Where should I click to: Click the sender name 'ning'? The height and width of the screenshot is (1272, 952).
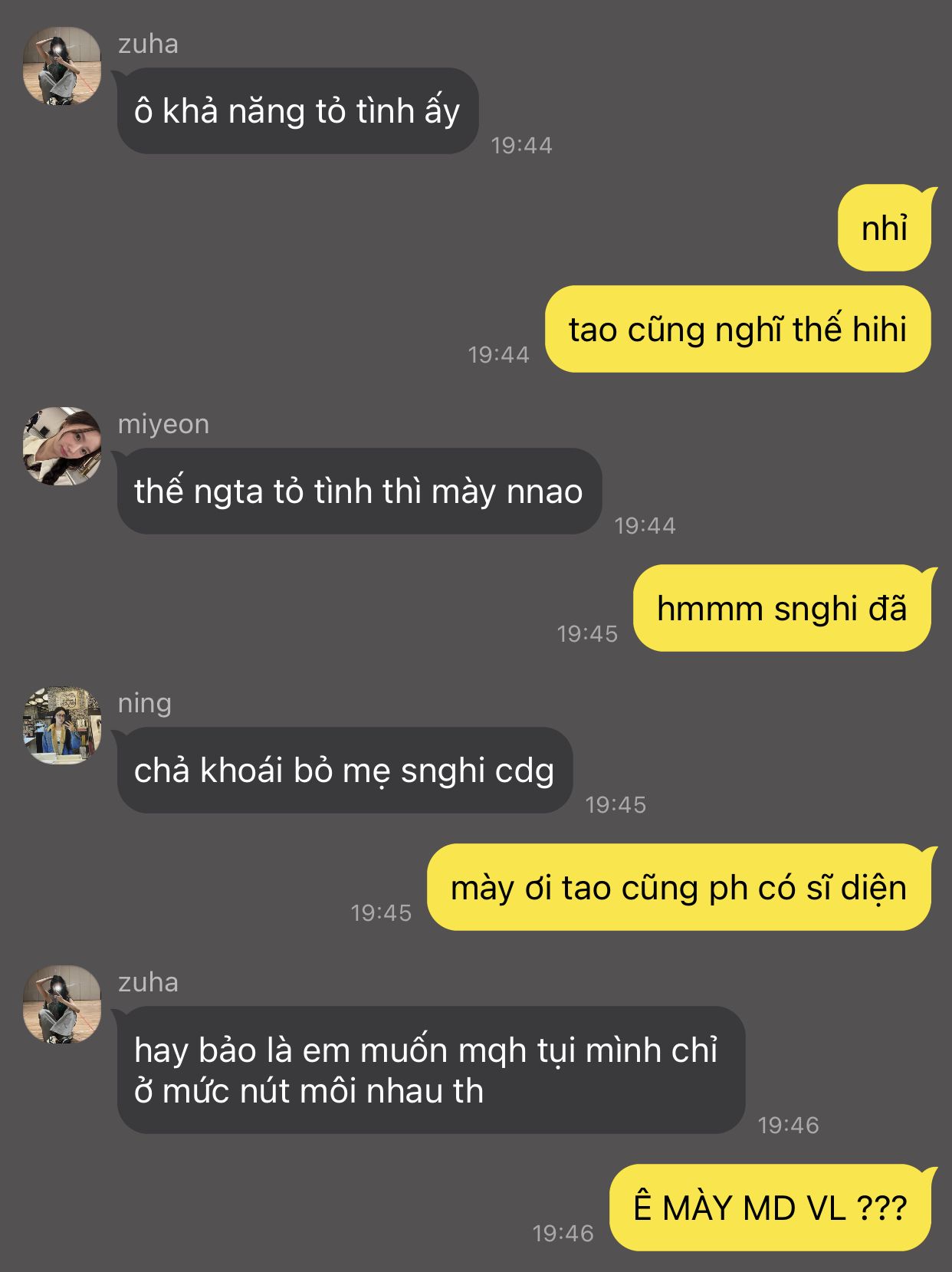tap(145, 703)
